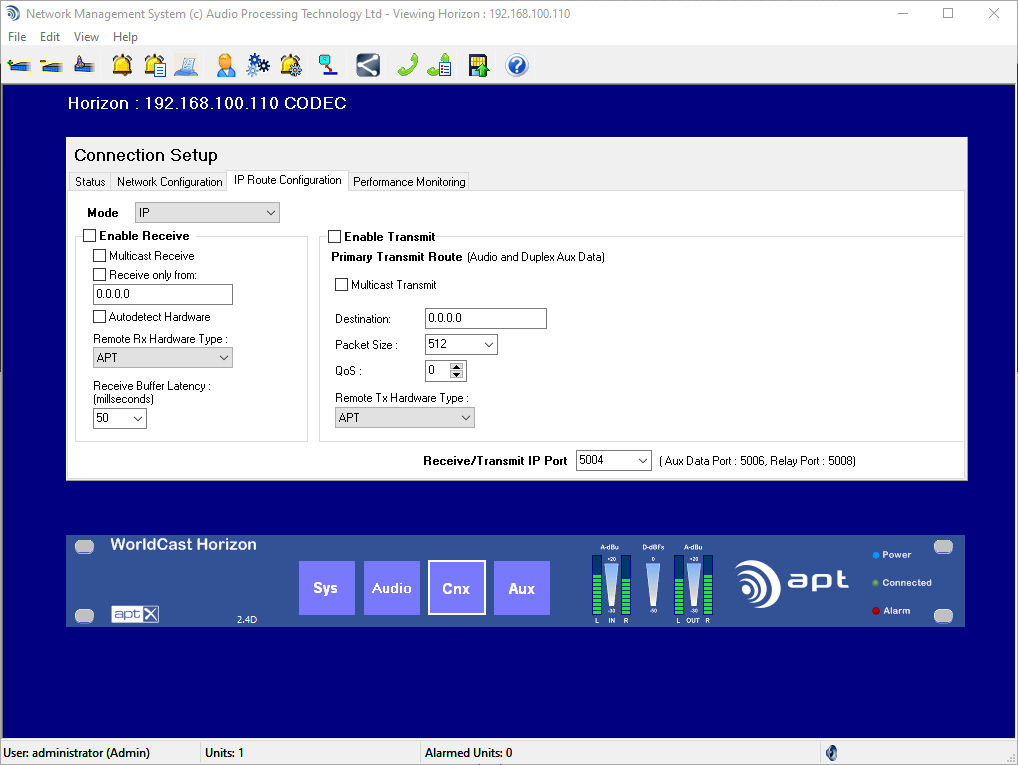The height and width of the screenshot is (765, 1018).
Task: Open the Remote Tx Hardware Type dropdown
Action: (x=405, y=418)
